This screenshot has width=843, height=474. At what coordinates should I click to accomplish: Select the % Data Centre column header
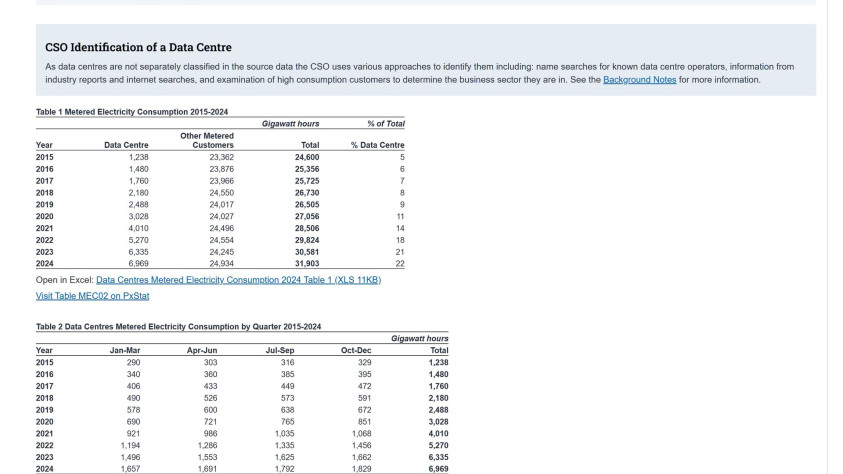pyautogui.click(x=377, y=146)
